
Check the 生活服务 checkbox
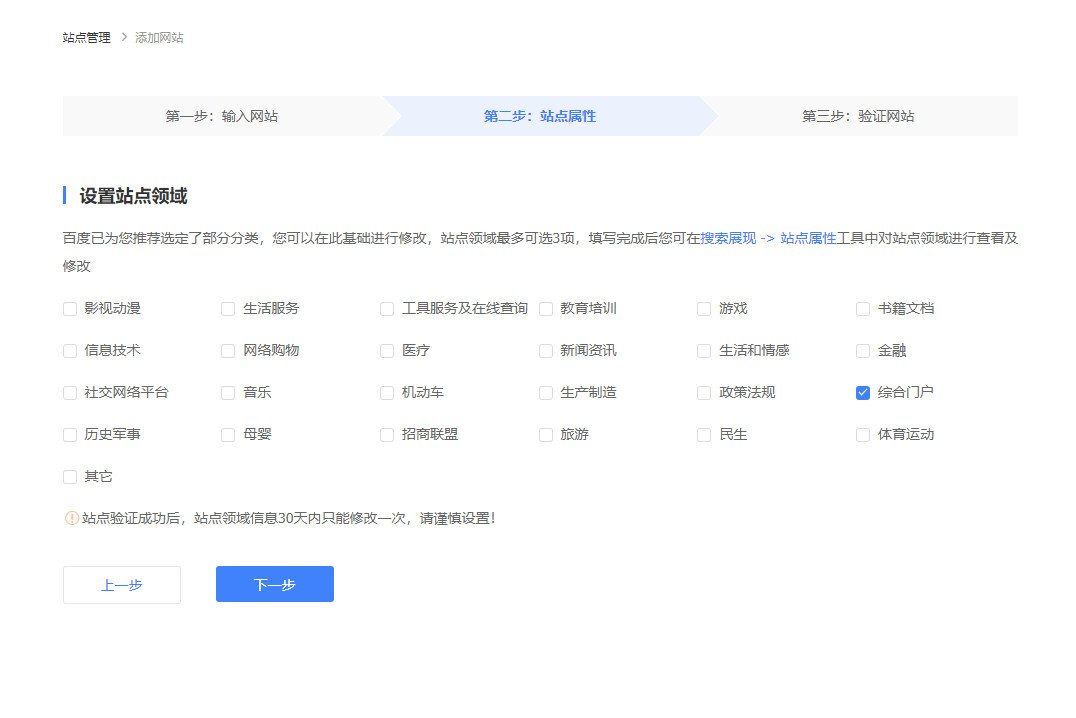228,309
